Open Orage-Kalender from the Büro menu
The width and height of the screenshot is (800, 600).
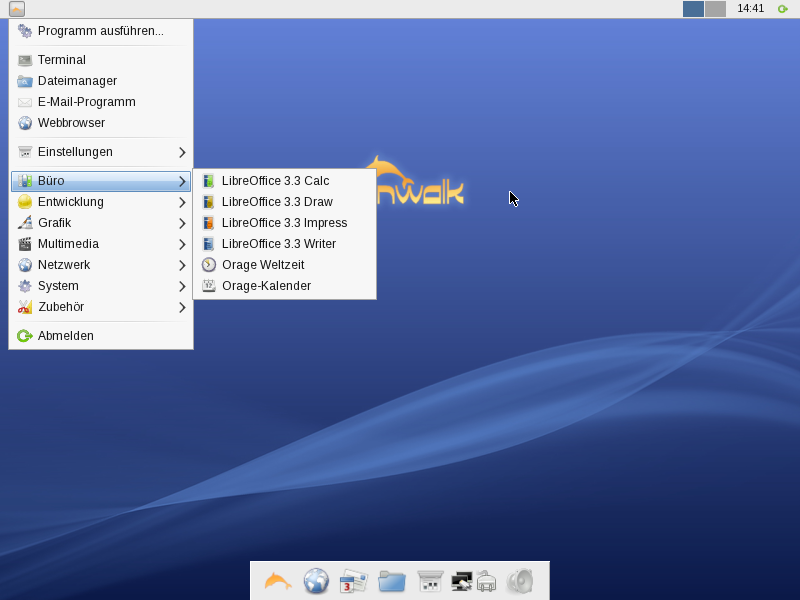click(266, 286)
